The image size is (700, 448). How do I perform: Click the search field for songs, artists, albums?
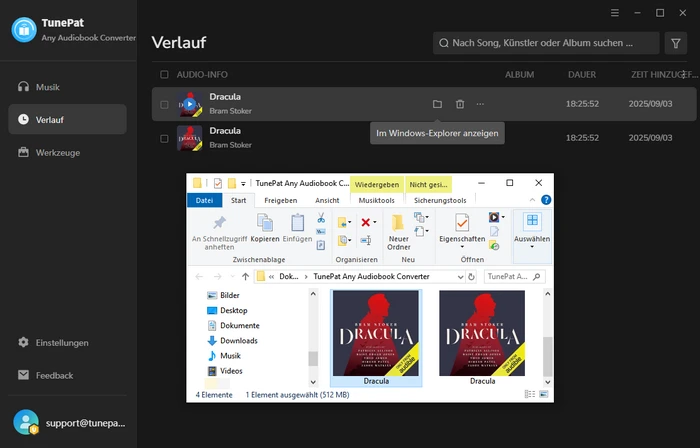click(546, 43)
